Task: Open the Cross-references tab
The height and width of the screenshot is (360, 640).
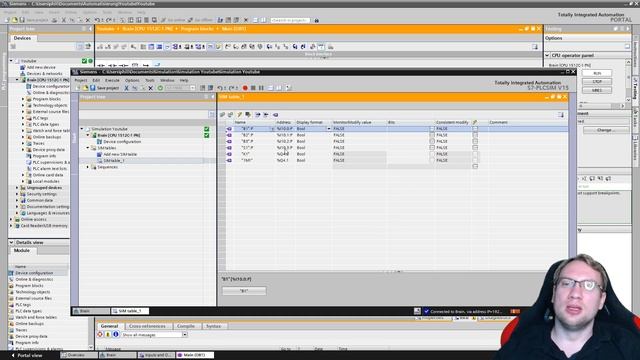Action: (147, 326)
